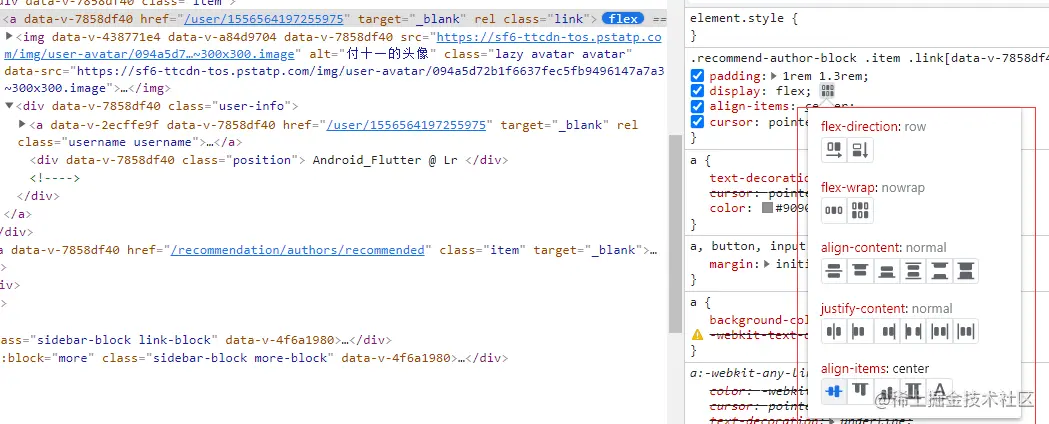Screen dimensions: 1049x424
Task: Open the avatar image src URL link
Action: click(x=333, y=45)
